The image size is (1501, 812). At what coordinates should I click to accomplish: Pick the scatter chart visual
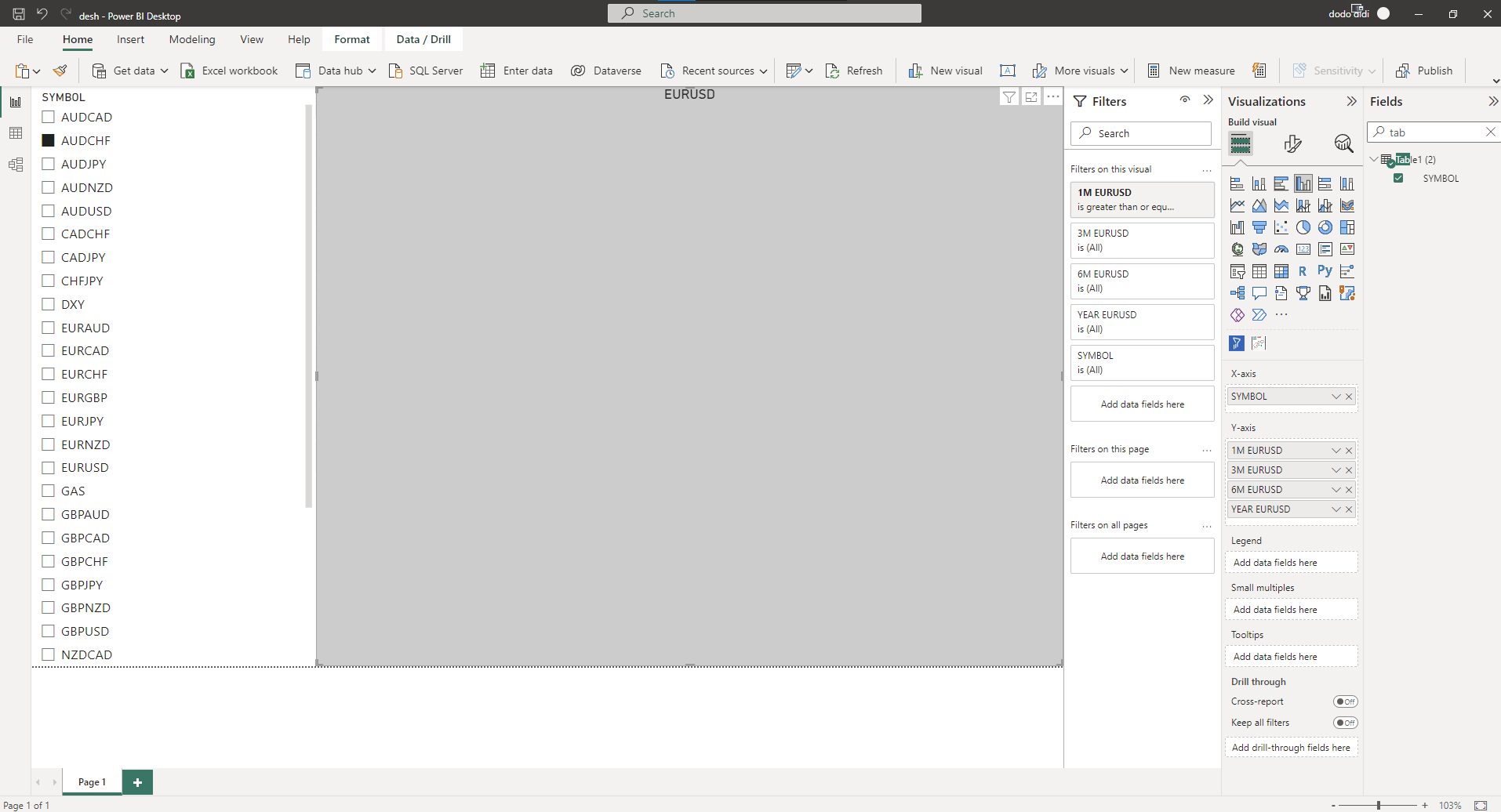pyautogui.click(x=1281, y=227)
